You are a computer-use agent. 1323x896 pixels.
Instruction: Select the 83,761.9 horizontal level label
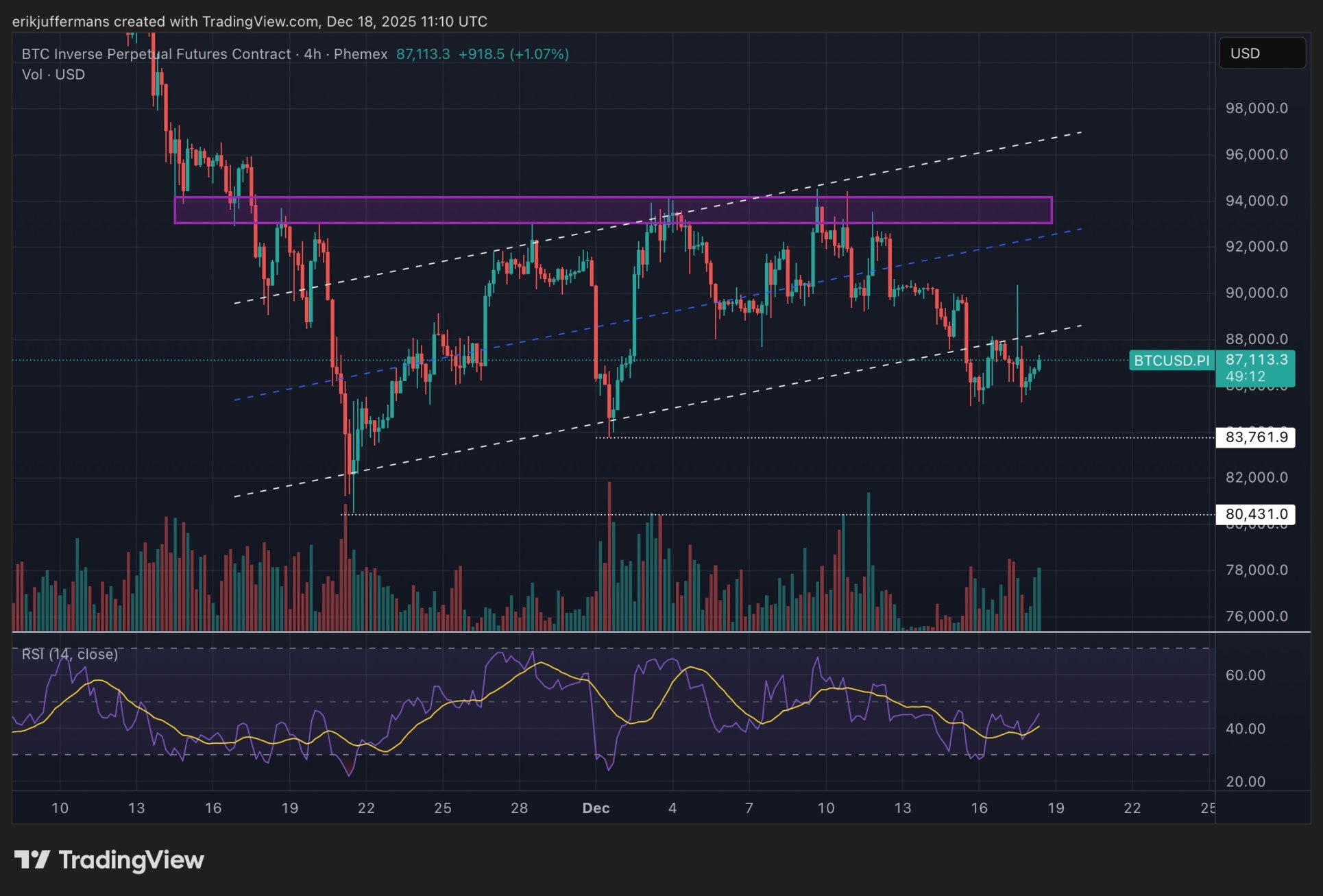point(1255,437)
